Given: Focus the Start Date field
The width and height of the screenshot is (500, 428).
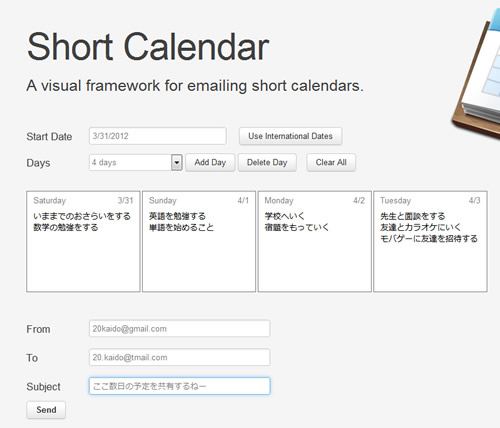Looking at the screenshot, I should click(158, 136).
